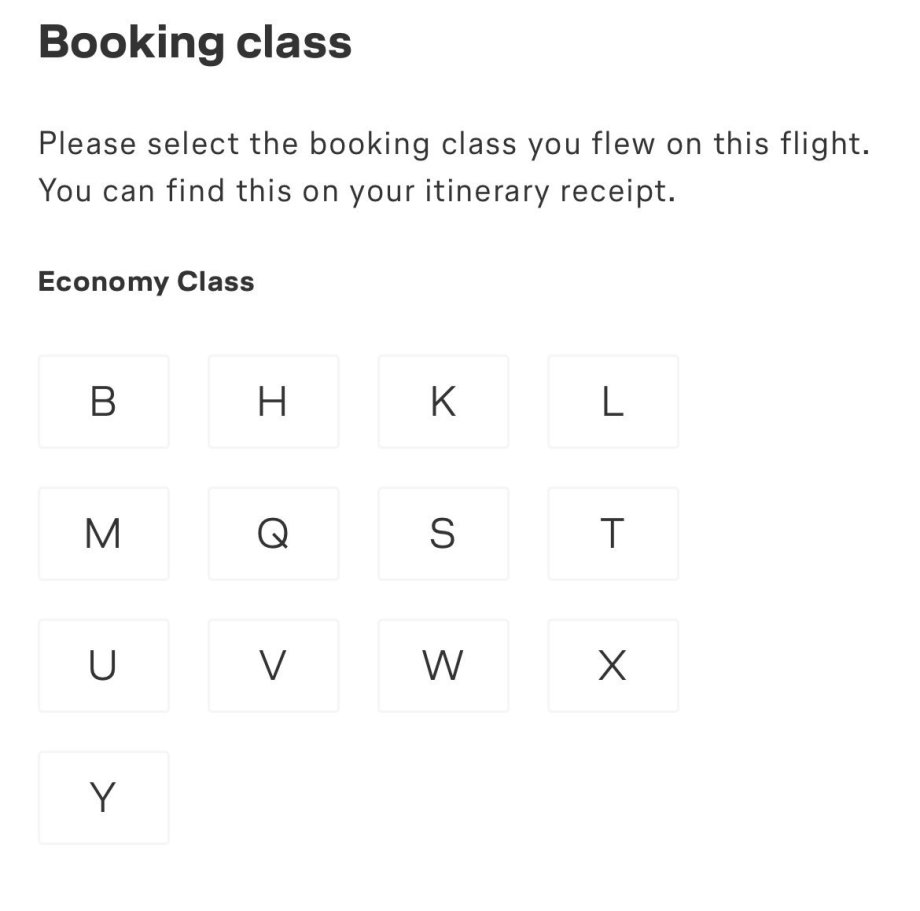920x911 pixels.
Task: Choose booking class T
Action: [x=613, y=533]
